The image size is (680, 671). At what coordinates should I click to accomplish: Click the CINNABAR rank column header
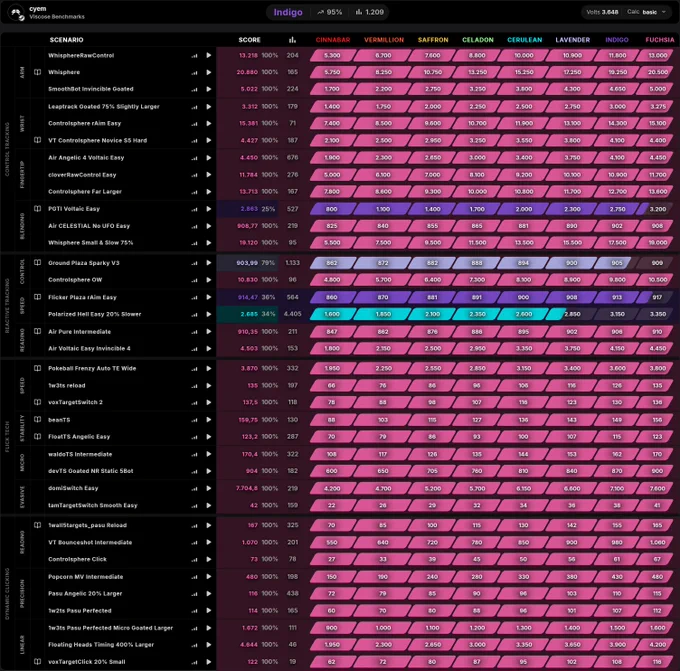click(x=333, y=40)
